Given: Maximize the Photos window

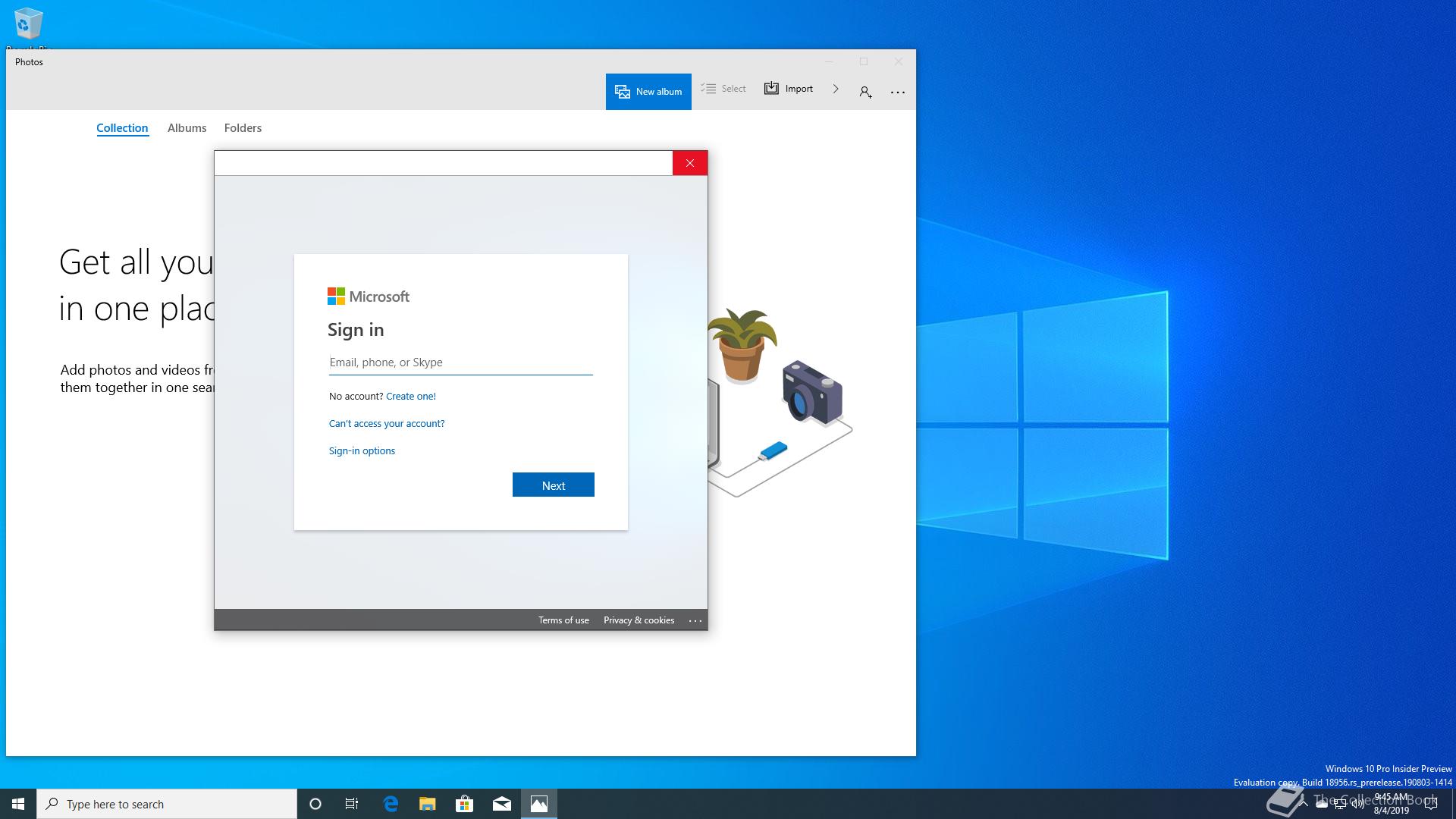Looking at the screenshot, I should coord(864,61).
